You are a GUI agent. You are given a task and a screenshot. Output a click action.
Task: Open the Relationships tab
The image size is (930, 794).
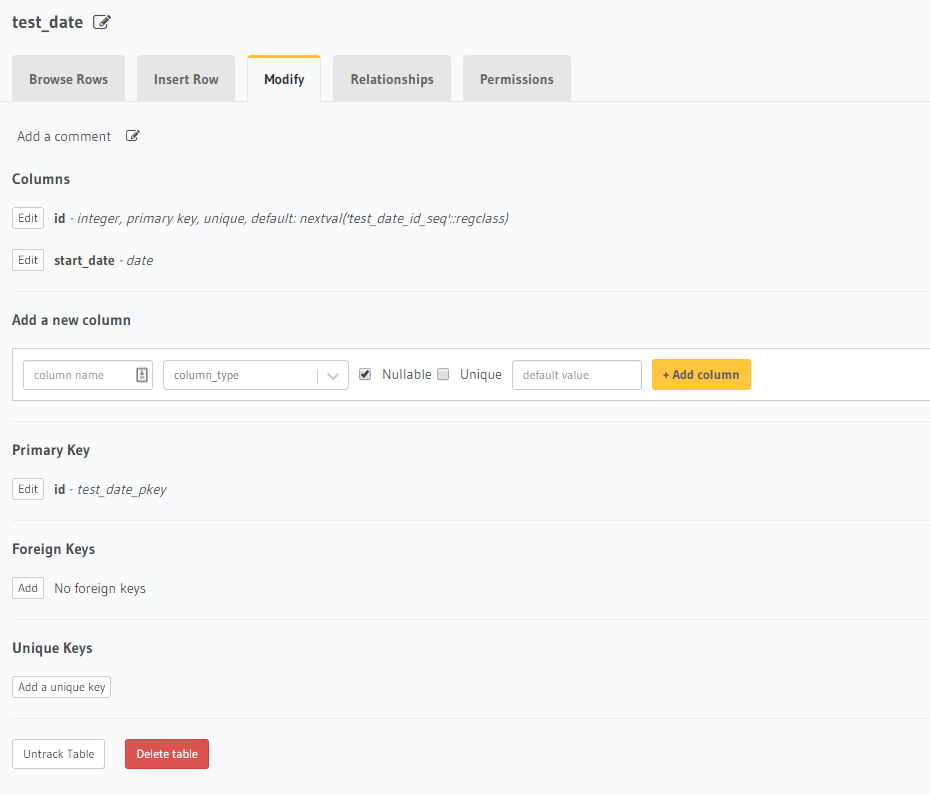pos(391,78)
